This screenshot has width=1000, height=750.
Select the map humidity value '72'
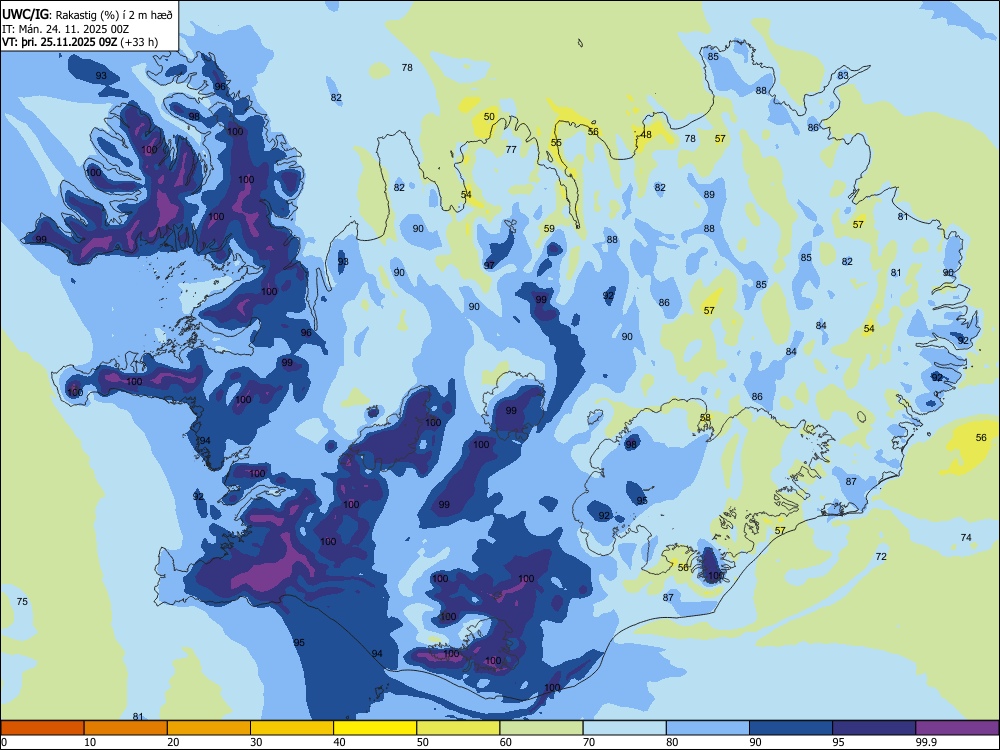881,557
